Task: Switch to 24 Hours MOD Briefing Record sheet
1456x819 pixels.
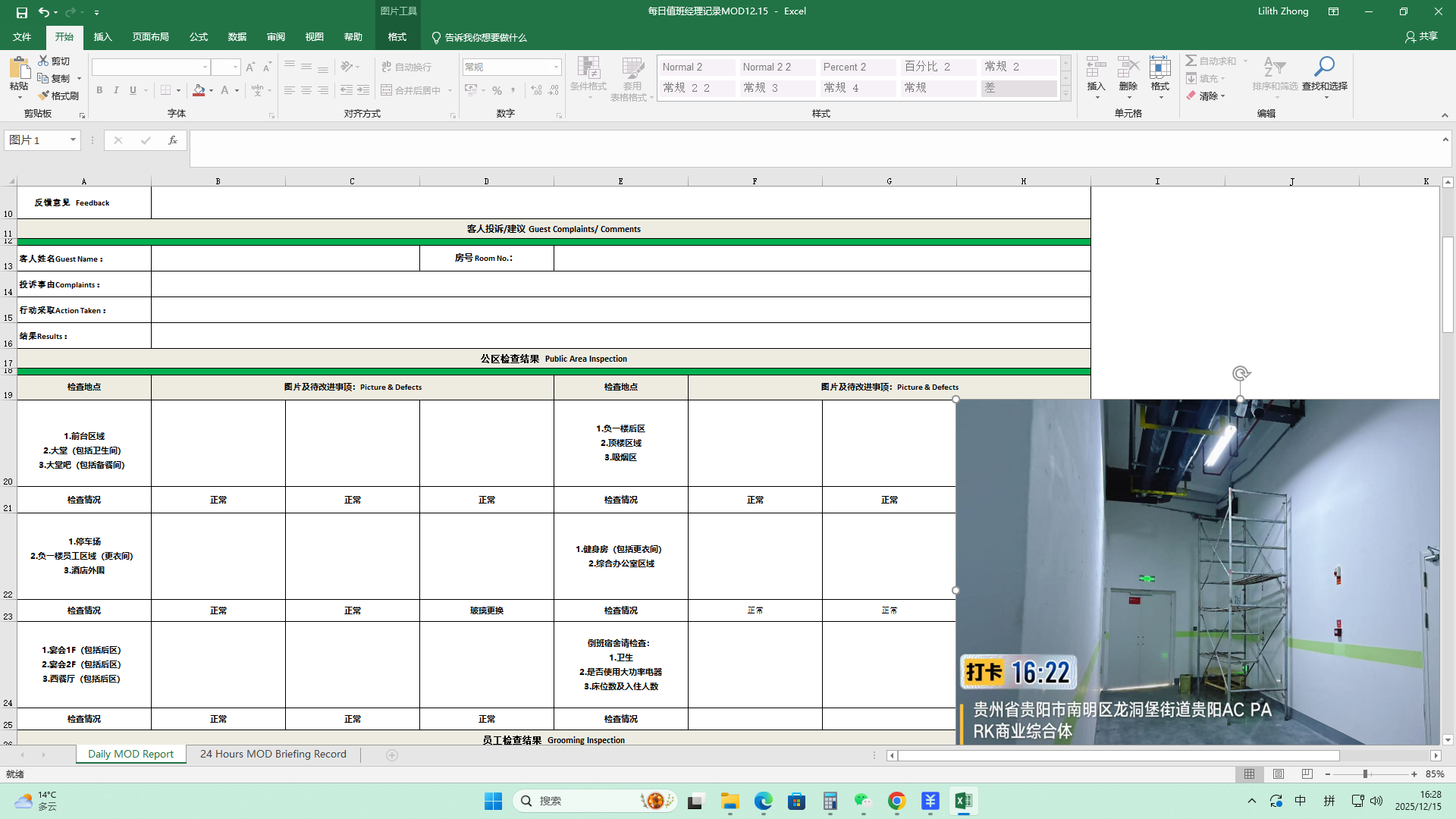Action: tap(273, 755)
